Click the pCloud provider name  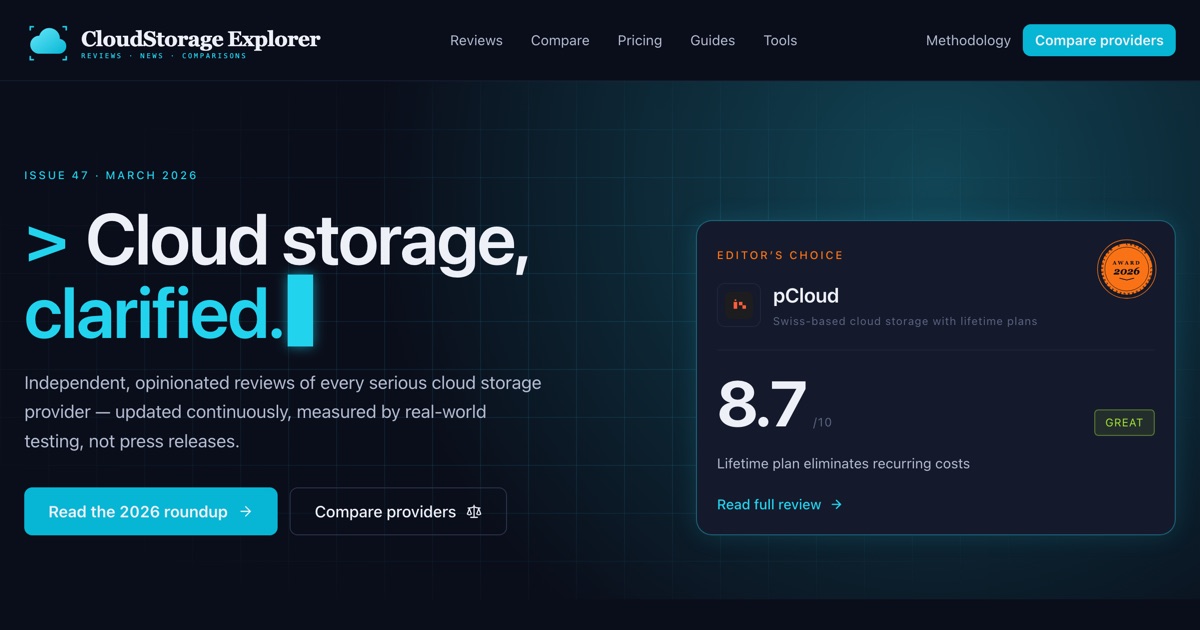click(x=806, y=296)
